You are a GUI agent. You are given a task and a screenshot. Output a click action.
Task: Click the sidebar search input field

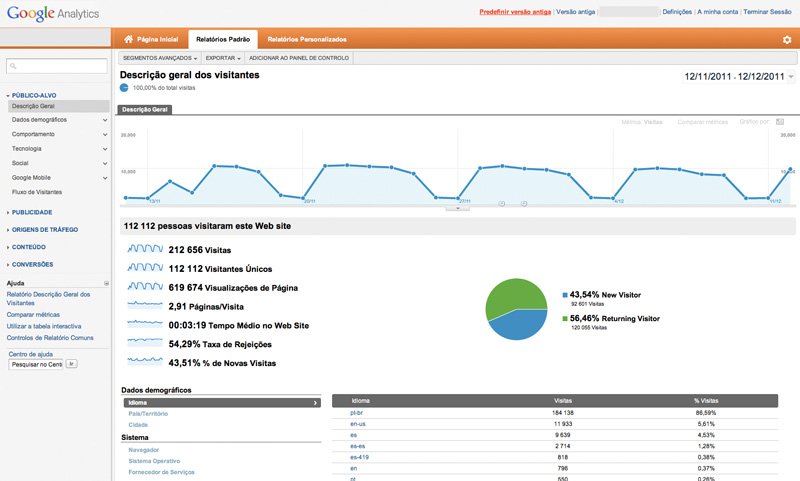tap(57, 66)
